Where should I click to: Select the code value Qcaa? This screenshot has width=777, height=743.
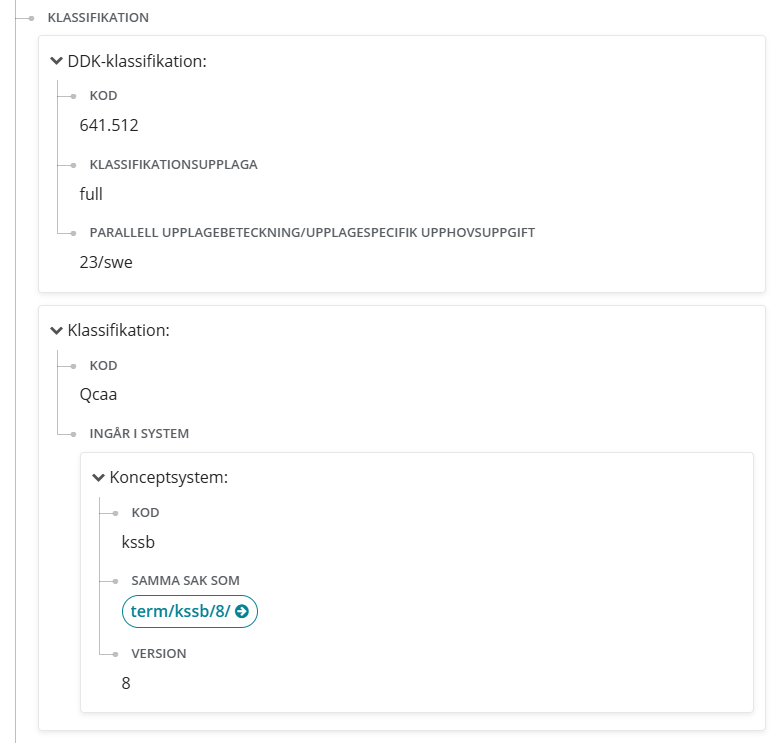pyautogui.click(x=98, y=395)
